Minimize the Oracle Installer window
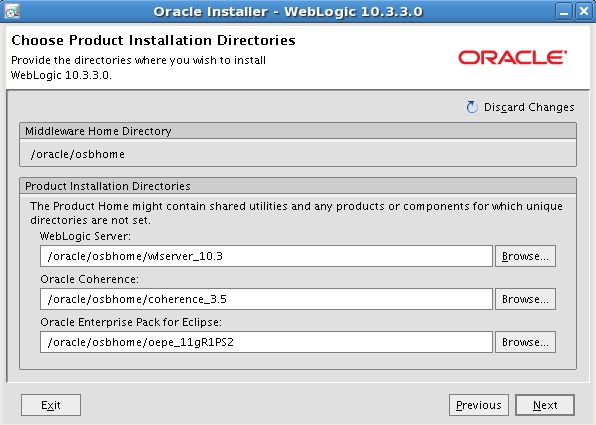596x425 pixels. pyautogui.click(x=564, y=11)
